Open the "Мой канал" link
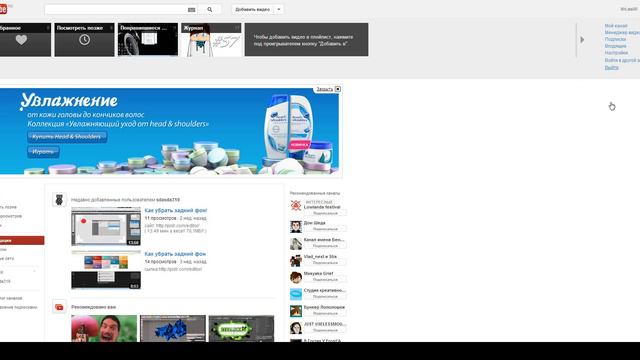Screen dimensions: 640x360 (616, 26)
